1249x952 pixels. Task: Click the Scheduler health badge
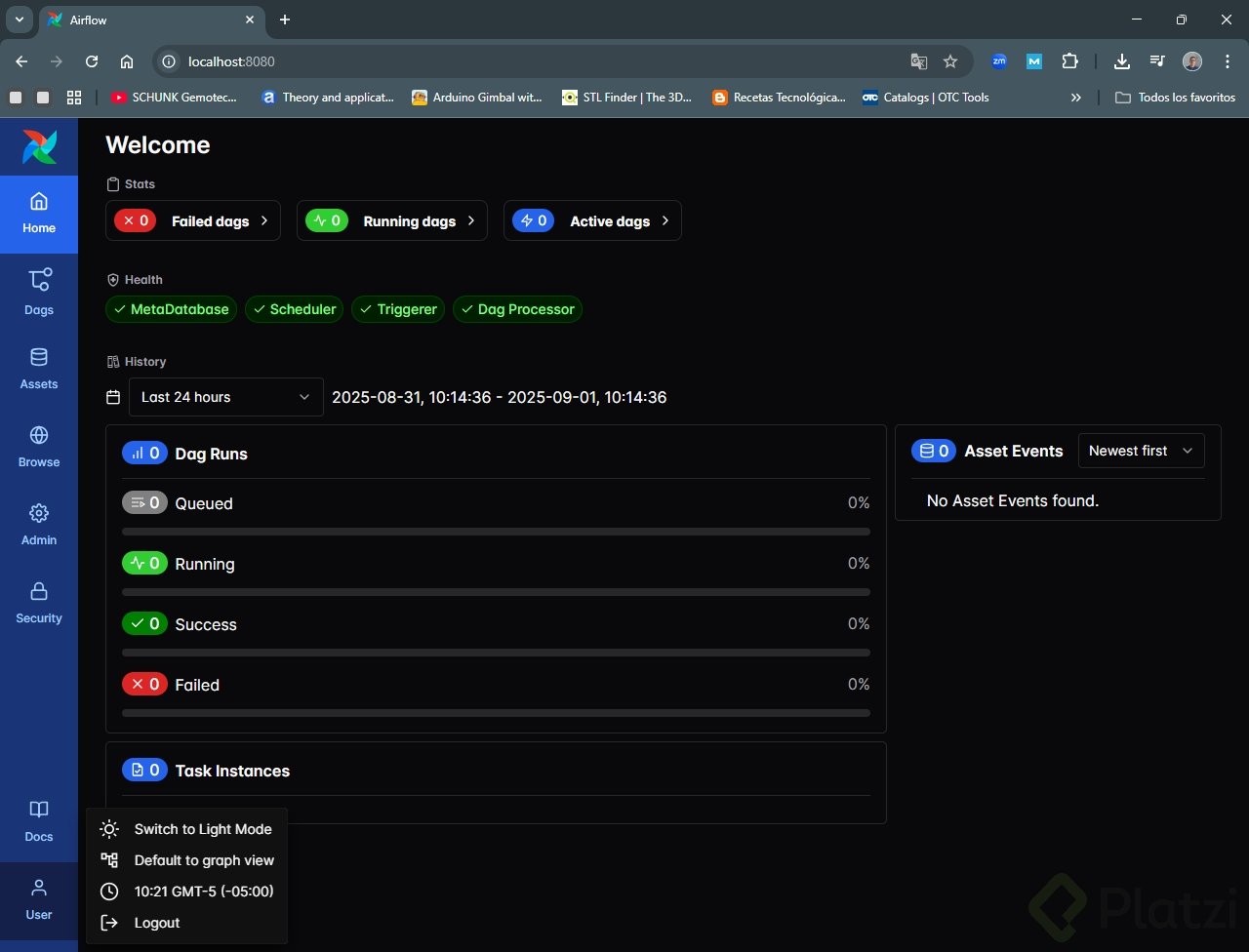[294, 309]
